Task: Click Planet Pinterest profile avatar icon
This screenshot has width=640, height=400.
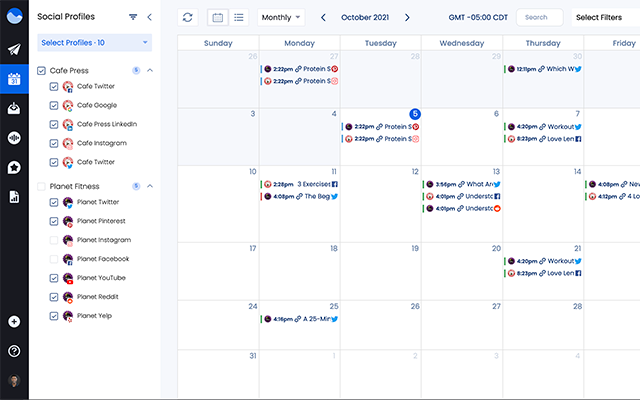Action: (x=68, y=221)
